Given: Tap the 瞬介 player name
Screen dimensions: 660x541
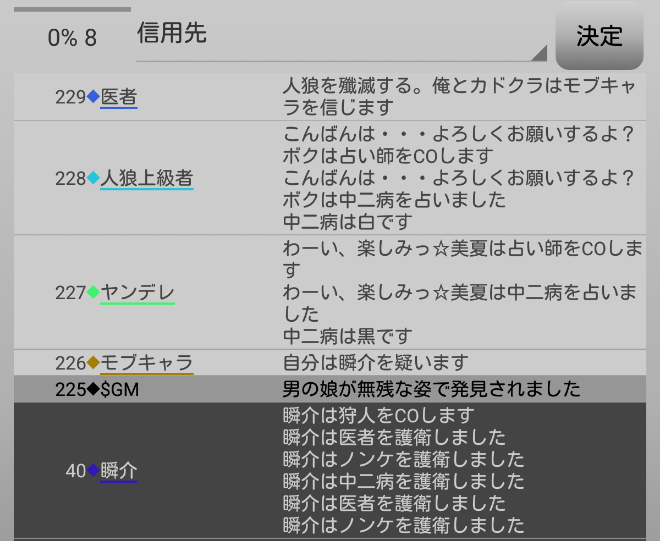Looking at the screenshot, I should click(x=119, y=470).
